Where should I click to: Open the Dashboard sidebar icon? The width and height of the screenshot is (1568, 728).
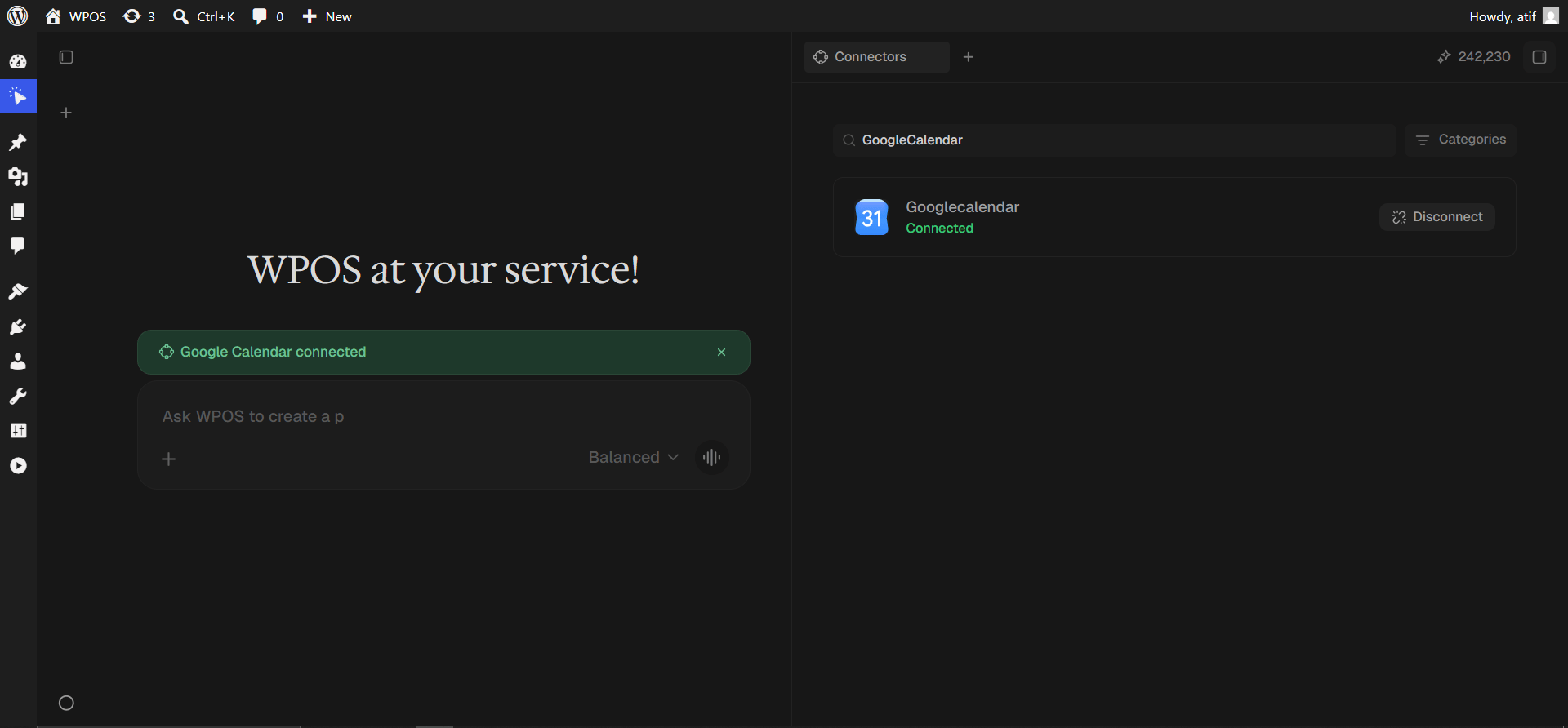(18, 61)
